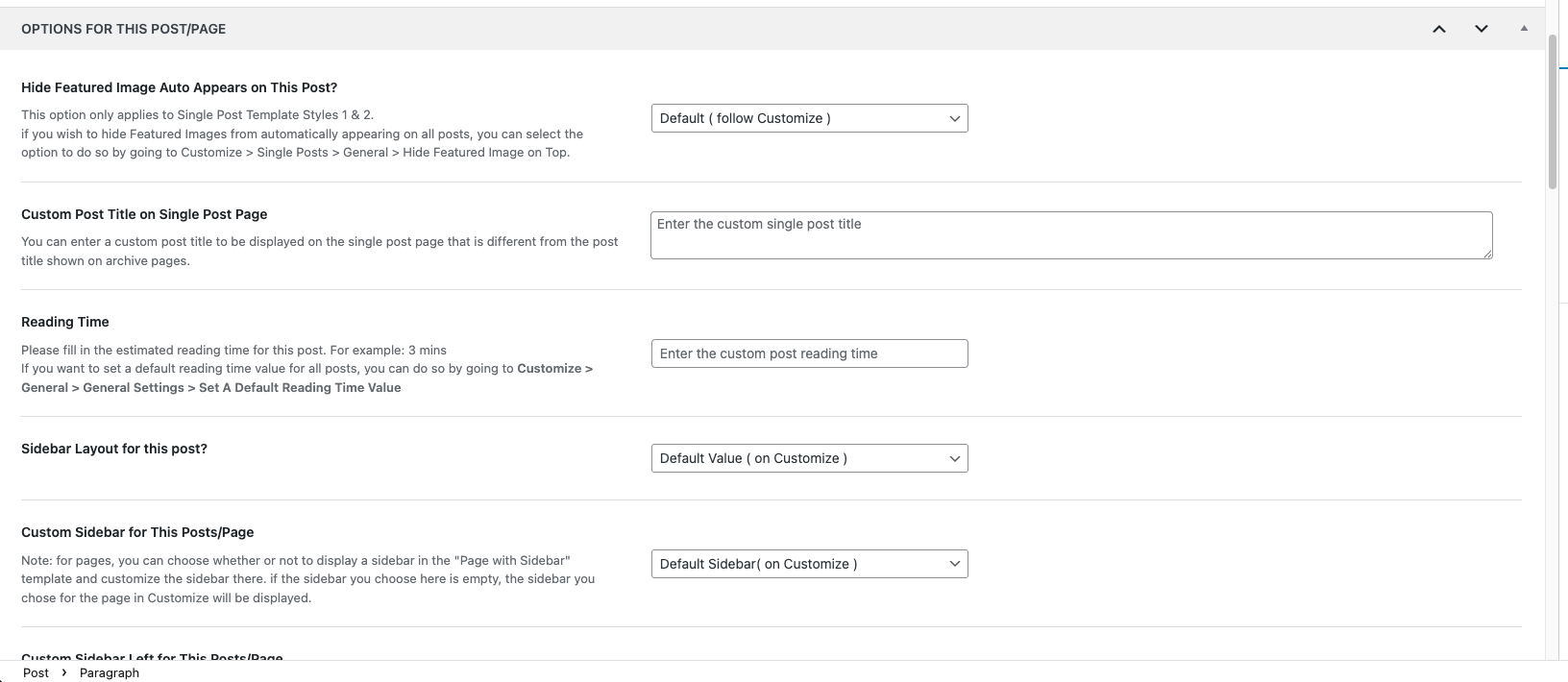The image size is (1568, 682).
Task: Click the breadcrumb separator chevron after Post
Action: 63,672
